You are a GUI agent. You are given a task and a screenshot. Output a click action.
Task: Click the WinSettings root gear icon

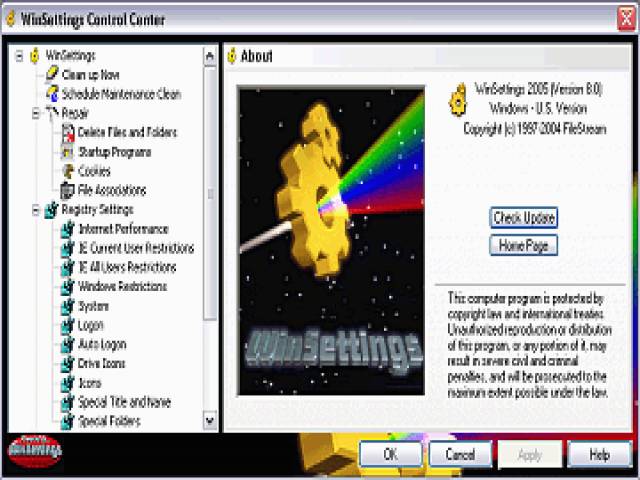click(x=35, y=56)
